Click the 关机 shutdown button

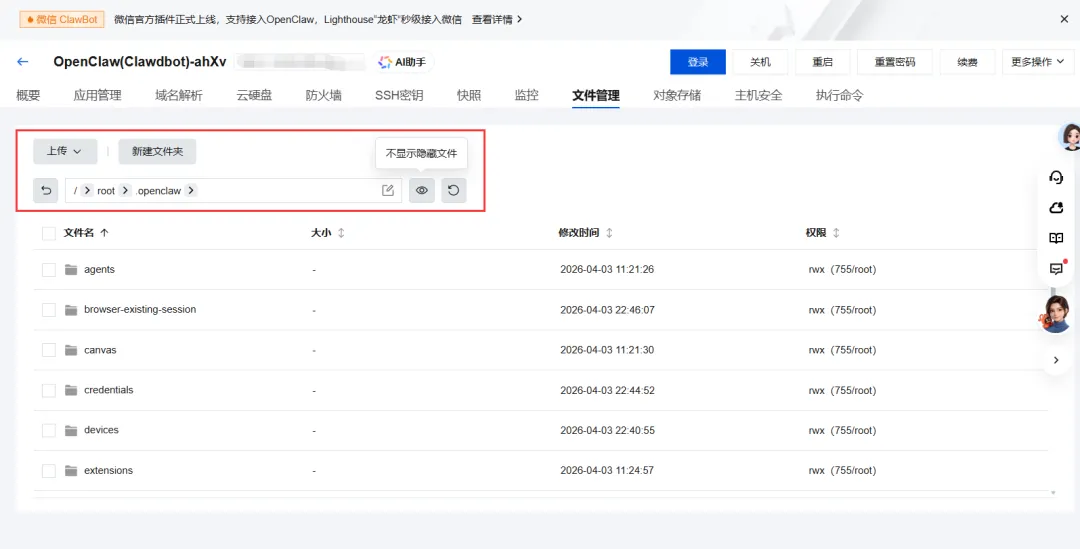click(x=760, y=62)
